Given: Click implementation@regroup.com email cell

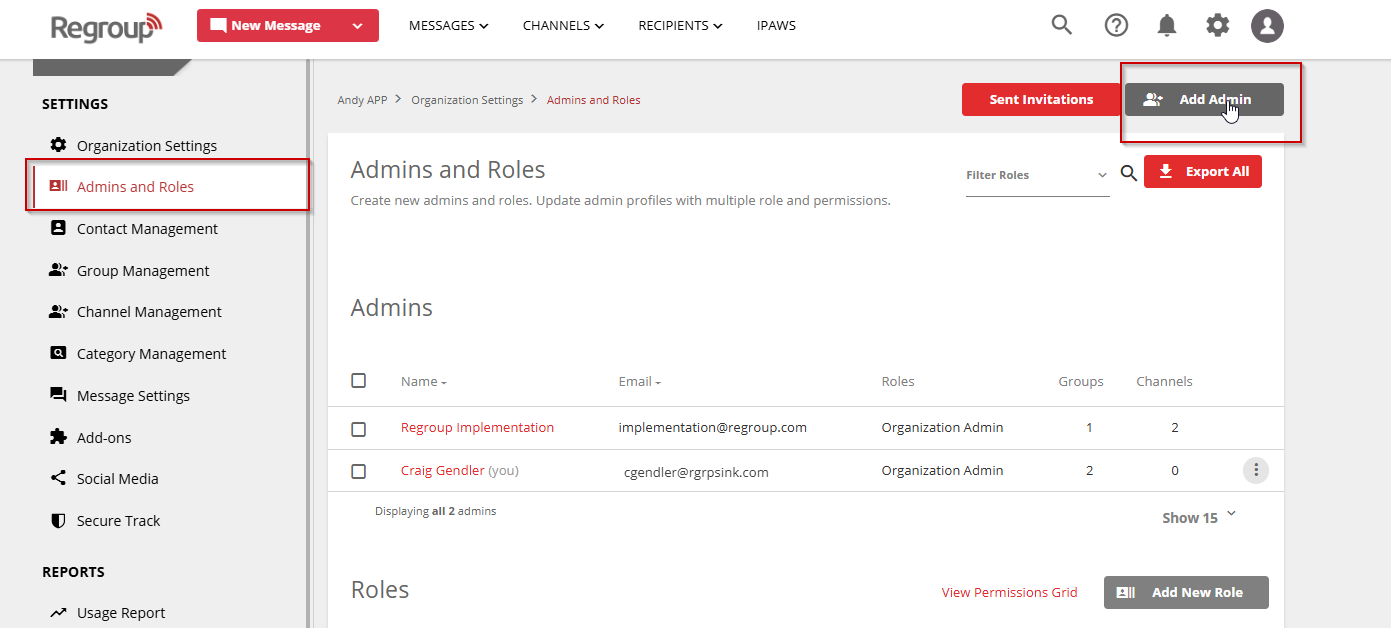Looking at the screenshot, I should pos(712,427).
